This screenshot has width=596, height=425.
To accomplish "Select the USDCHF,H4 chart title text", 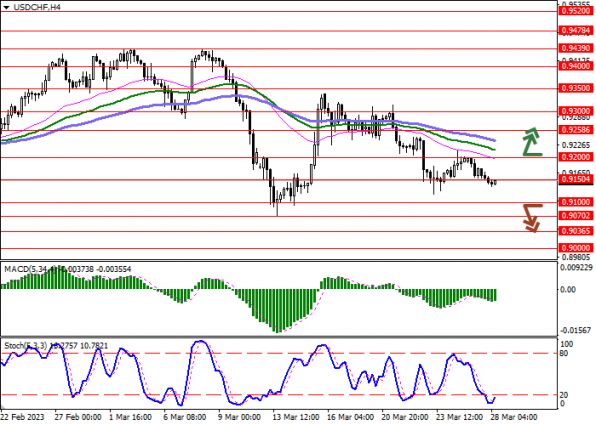I will pyautogui.click(x=36, y=7).
